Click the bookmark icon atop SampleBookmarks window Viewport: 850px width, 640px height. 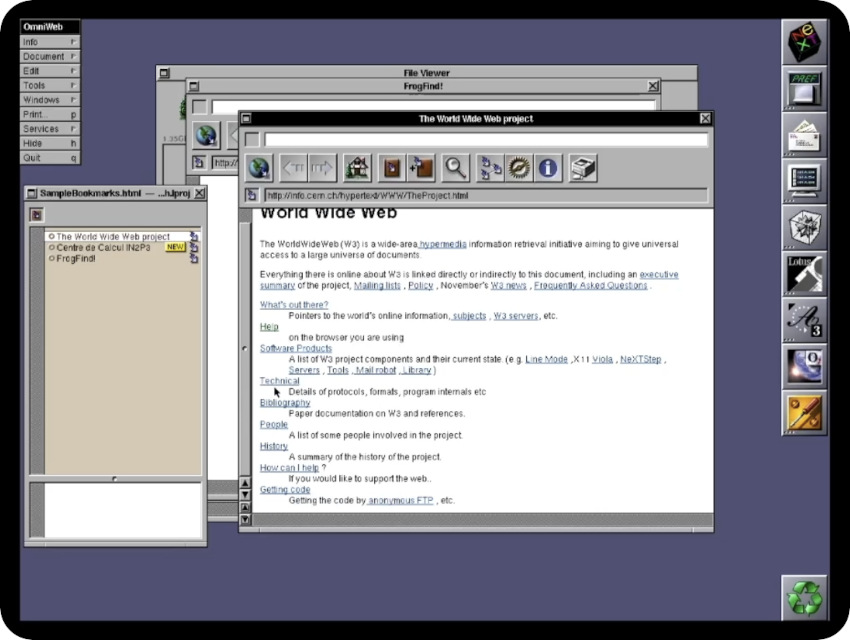point(36,215)
